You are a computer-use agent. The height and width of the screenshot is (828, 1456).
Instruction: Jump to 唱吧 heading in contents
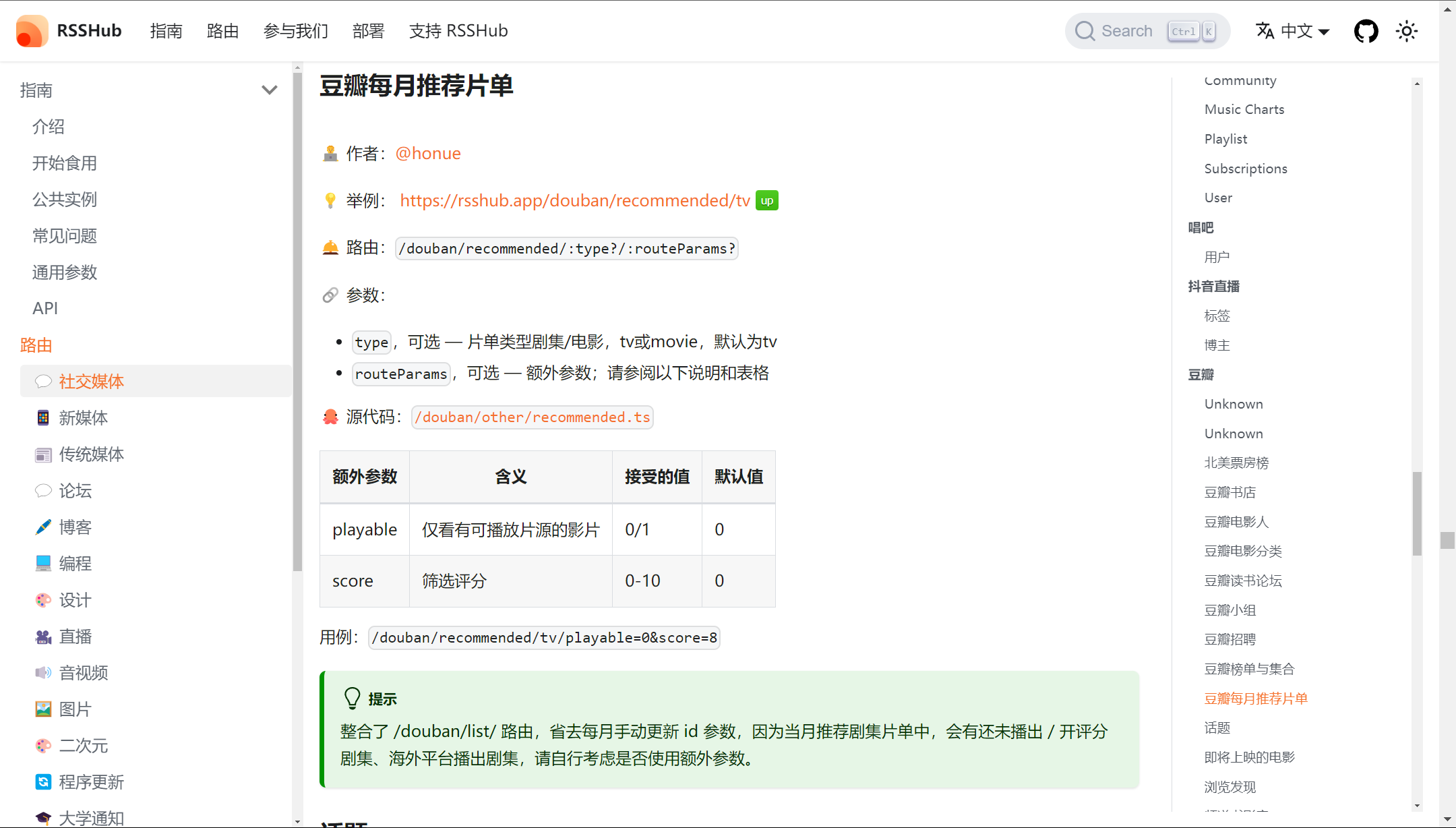coord(1201,227)
